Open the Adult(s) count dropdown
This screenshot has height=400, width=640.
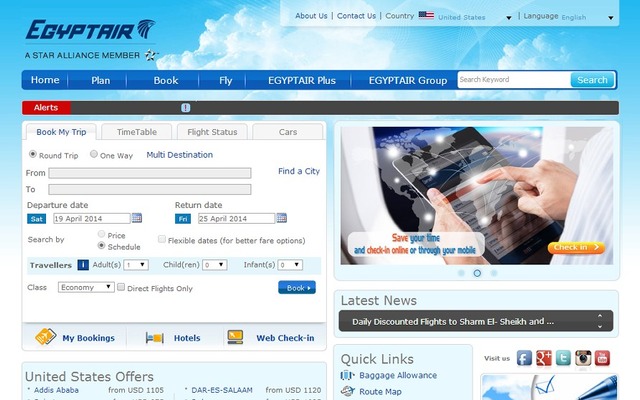136,265
